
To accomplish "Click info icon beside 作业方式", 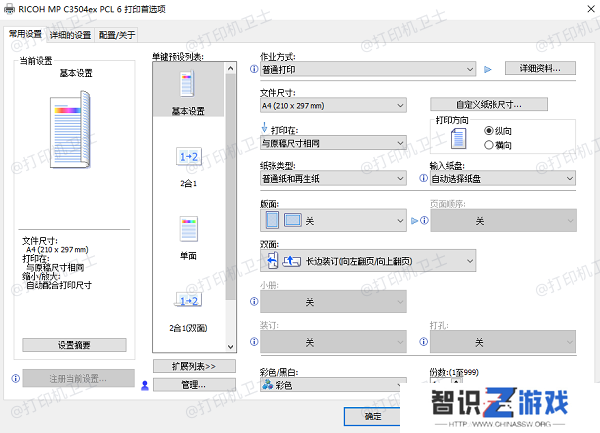I will pyautogui.click(x=254, y=69).
